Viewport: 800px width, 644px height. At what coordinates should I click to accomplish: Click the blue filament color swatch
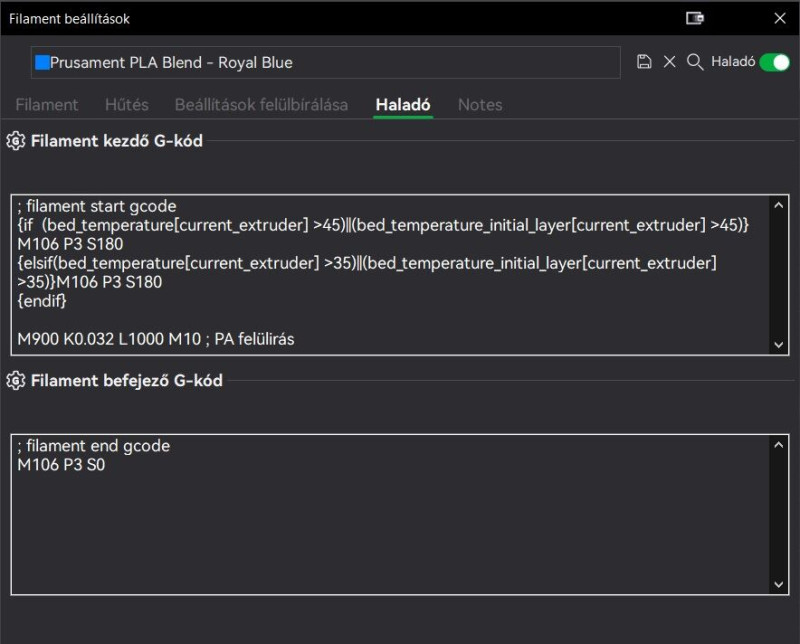[x=42, y=62]
